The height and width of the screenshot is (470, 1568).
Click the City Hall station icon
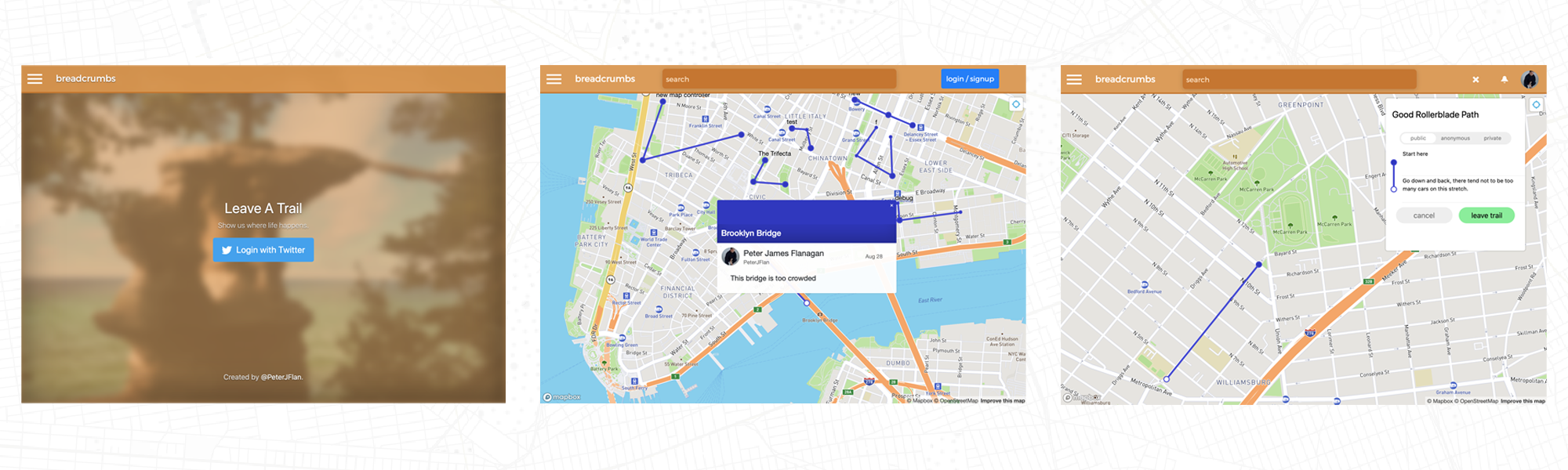(x=706, y=206)
